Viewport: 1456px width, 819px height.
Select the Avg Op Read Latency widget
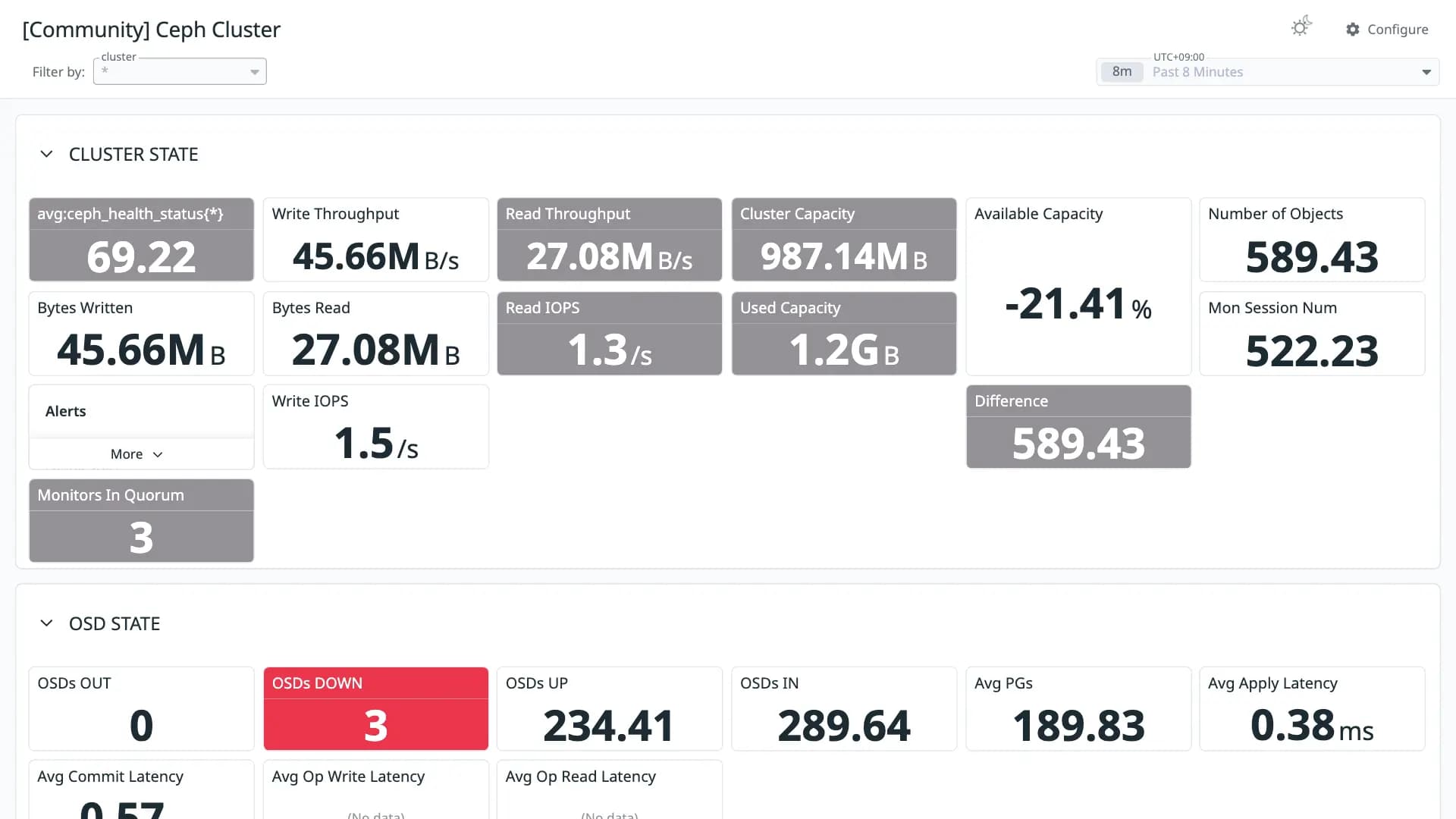click(610, 790)
